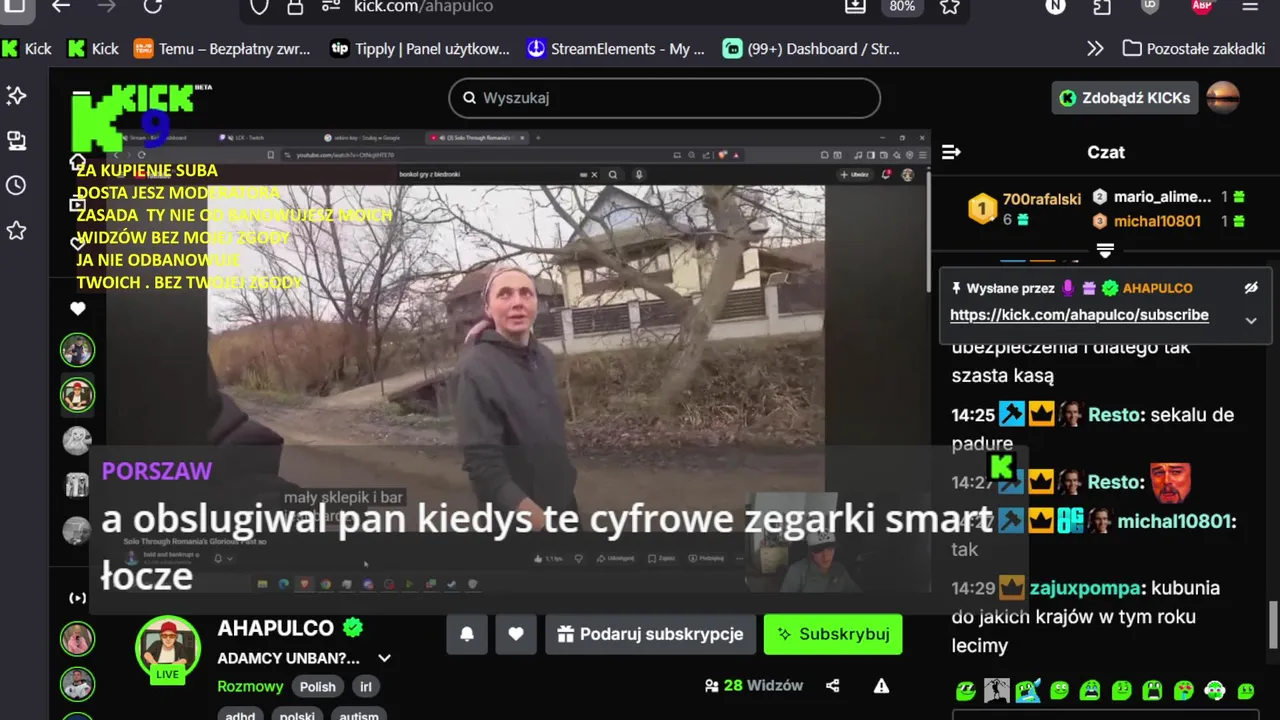
Task: Report the stream with the warning triangle icon
Action: pyautogui.click(x=881, y=686)
